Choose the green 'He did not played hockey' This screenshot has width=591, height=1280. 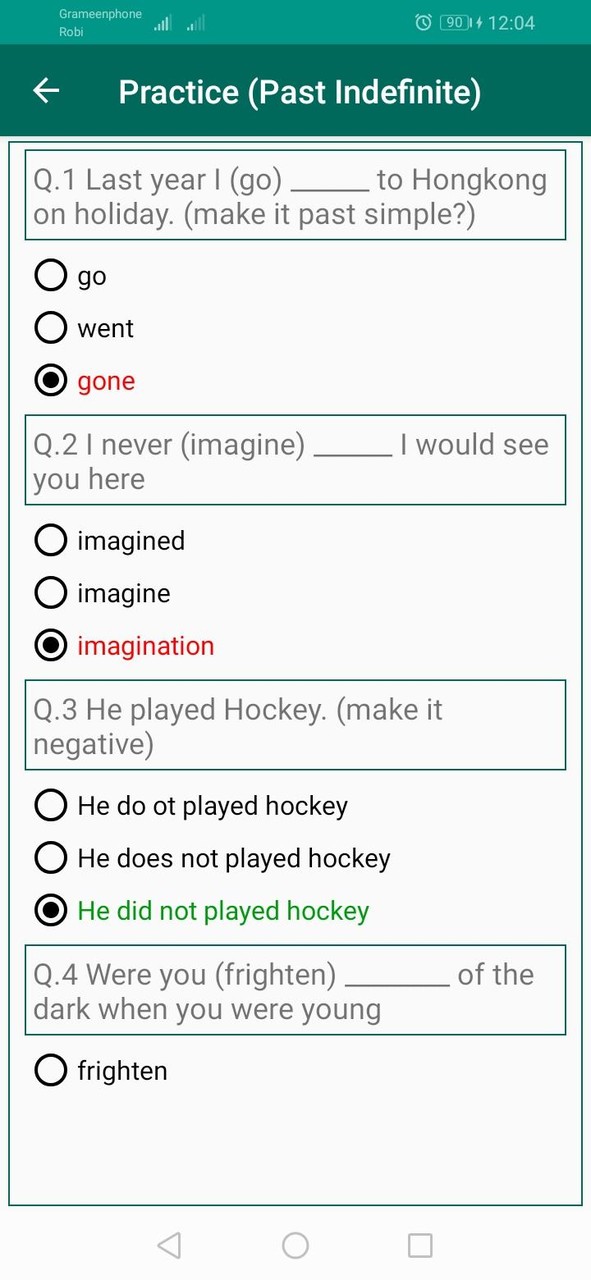[50, 910]
